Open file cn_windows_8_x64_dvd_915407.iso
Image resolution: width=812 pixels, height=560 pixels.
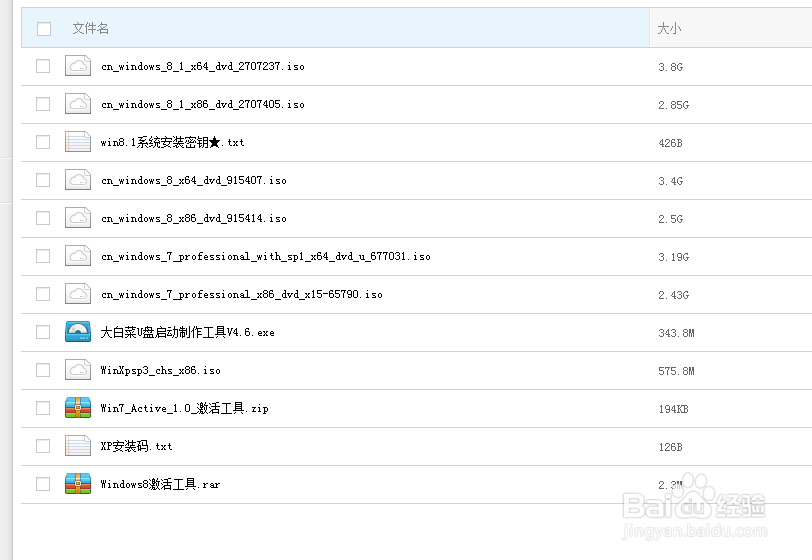pos(194,180)
